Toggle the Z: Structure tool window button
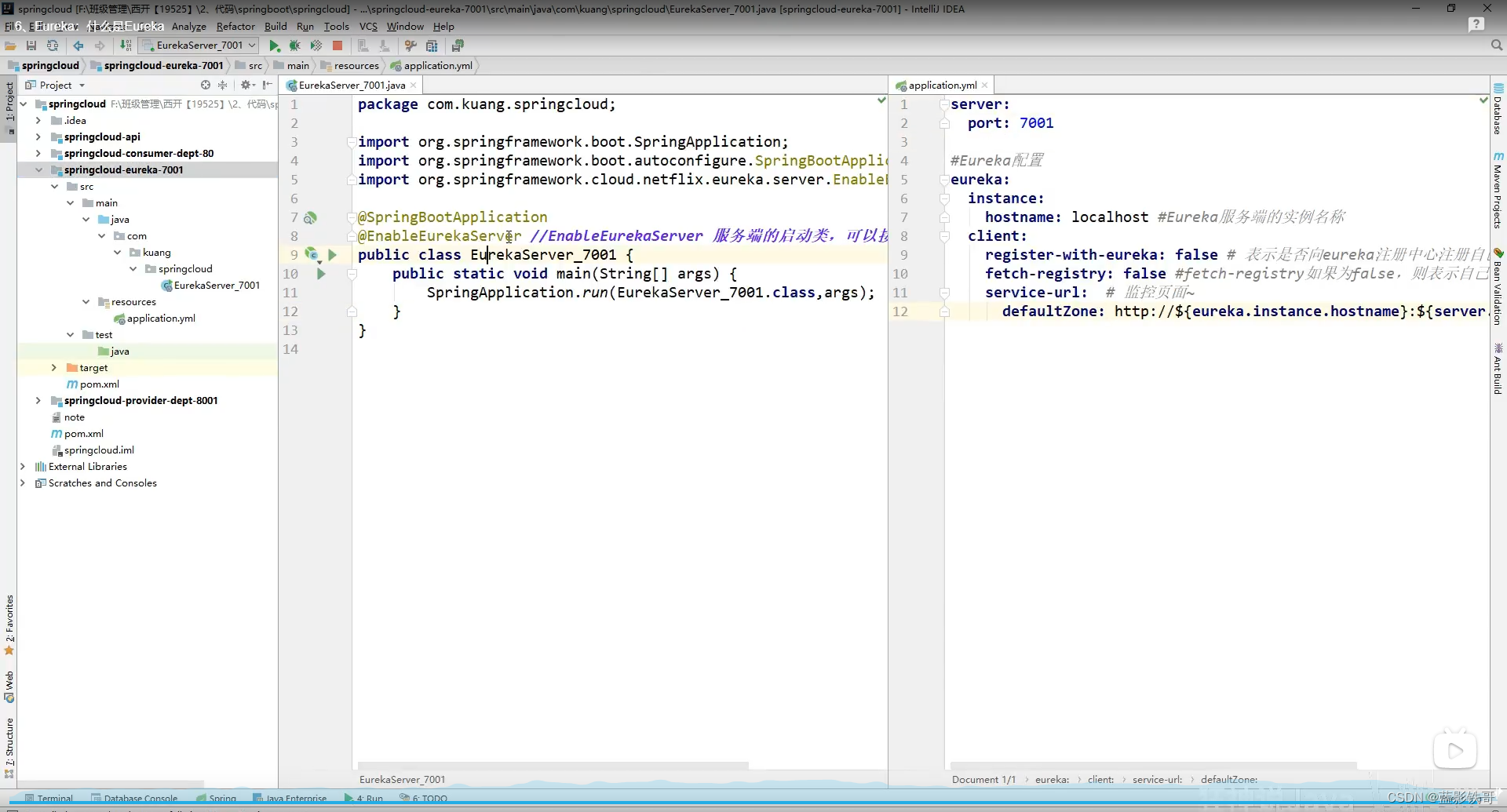This screenshot has width=1507, height=812. click(9, 748)
